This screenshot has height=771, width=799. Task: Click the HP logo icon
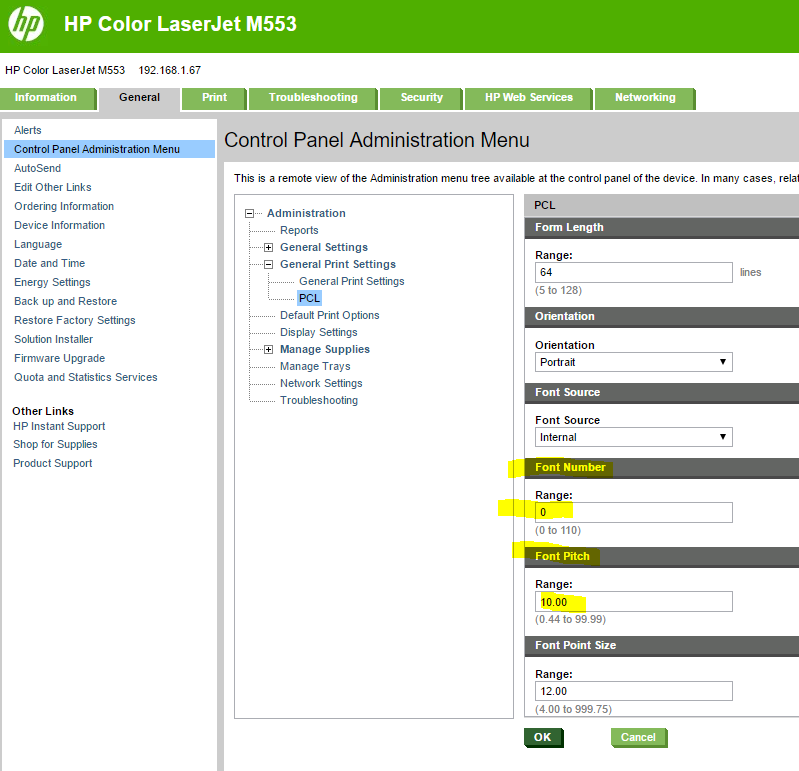[26, 25]
